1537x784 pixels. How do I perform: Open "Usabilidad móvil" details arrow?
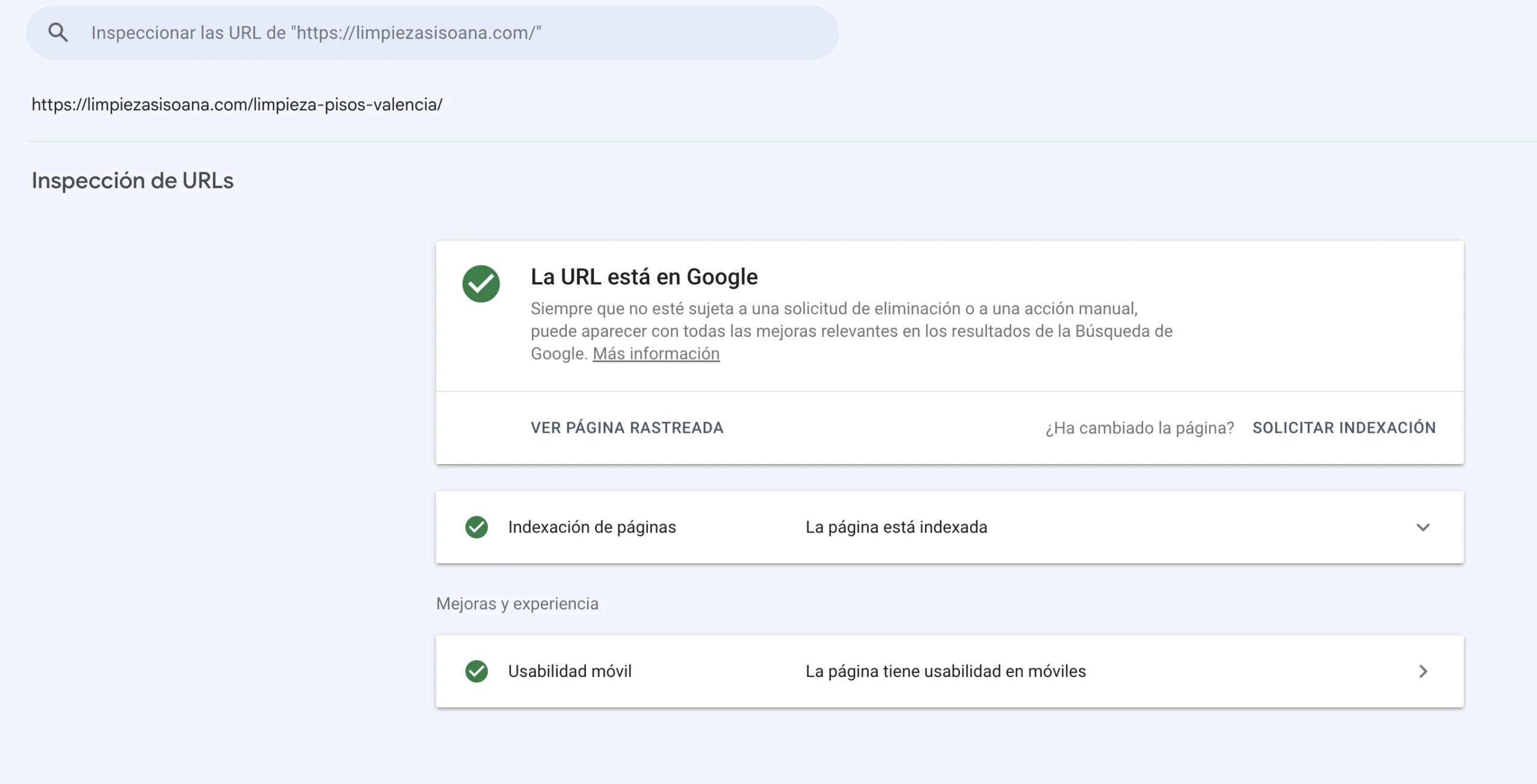(1423, 671)
